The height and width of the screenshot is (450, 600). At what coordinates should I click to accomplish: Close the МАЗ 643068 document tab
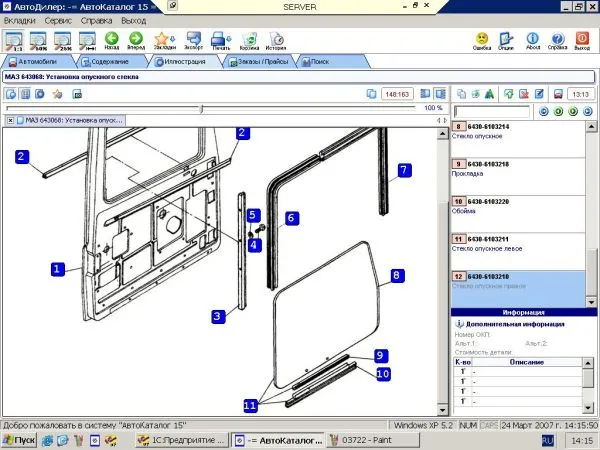click(10, 120)
